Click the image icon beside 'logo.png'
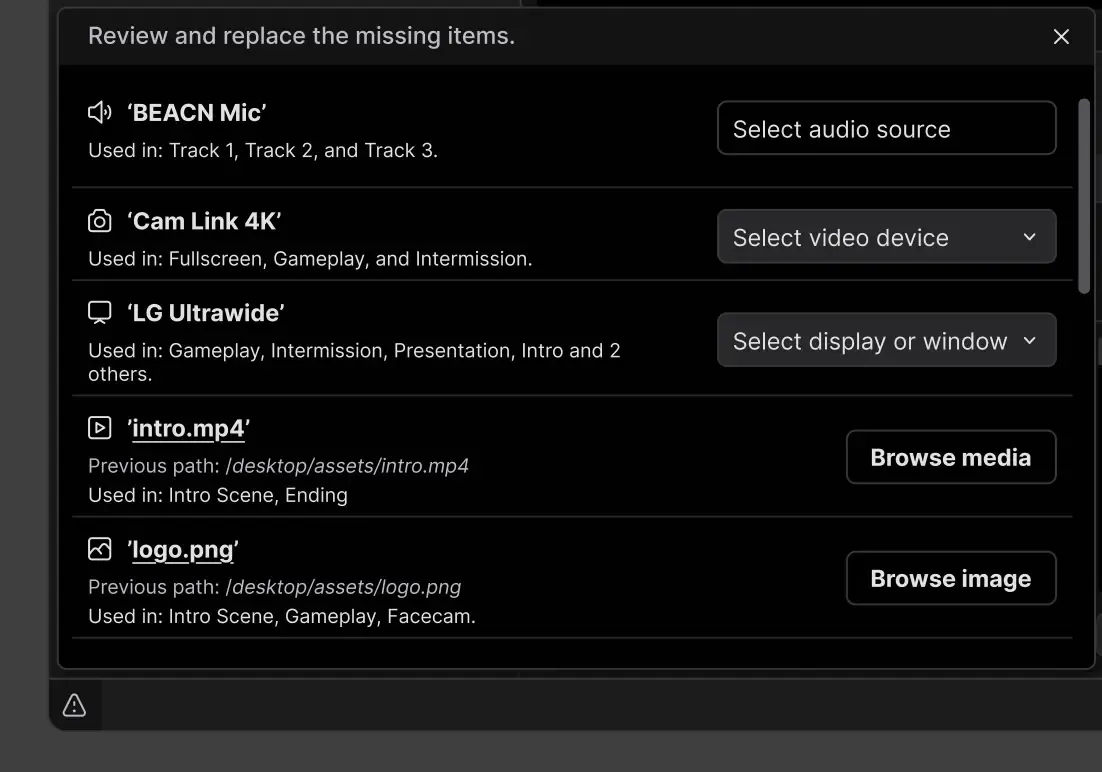The image size is (1102, 772). point(99,549)
